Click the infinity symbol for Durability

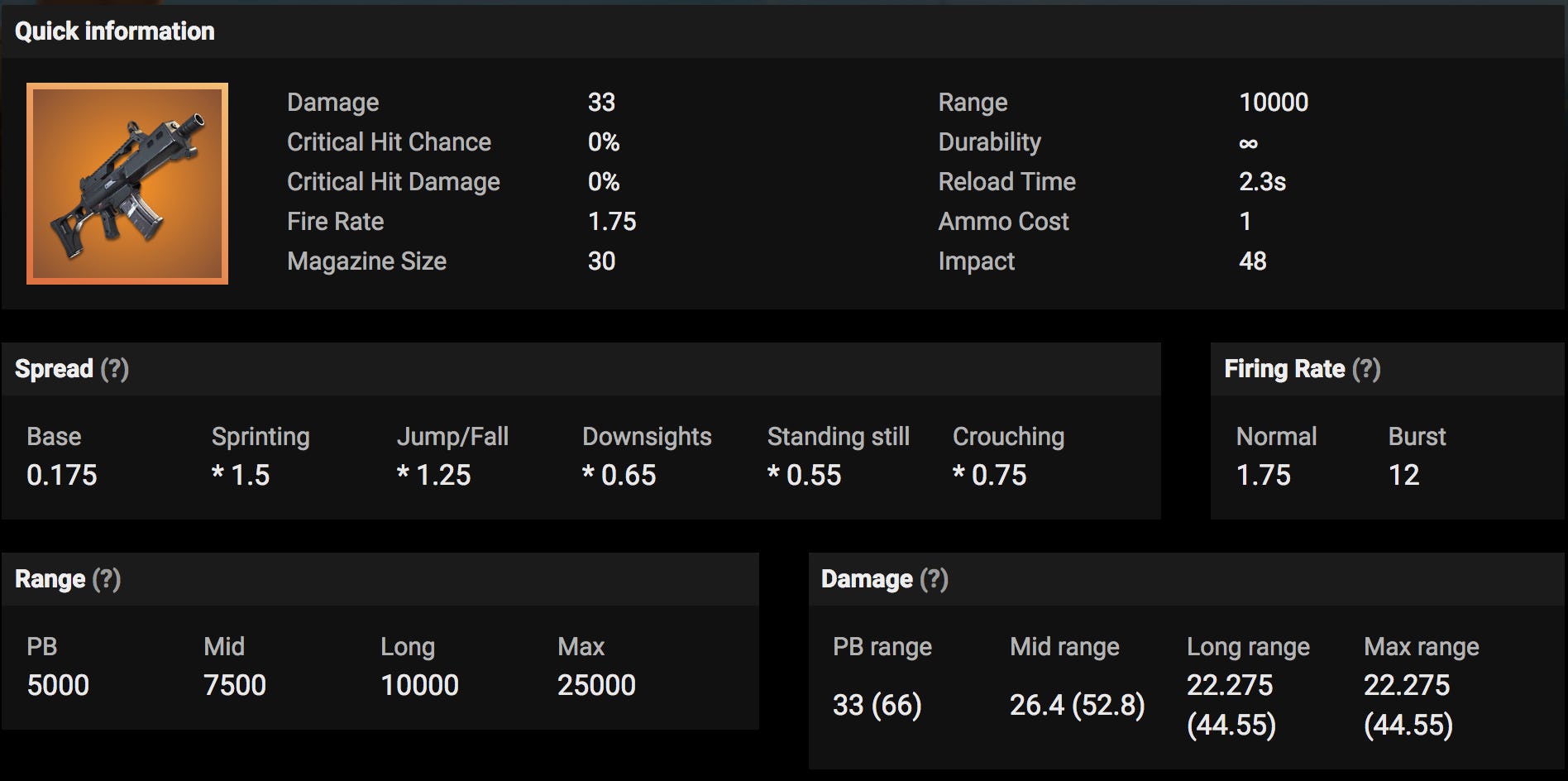tap(1248, 143)
